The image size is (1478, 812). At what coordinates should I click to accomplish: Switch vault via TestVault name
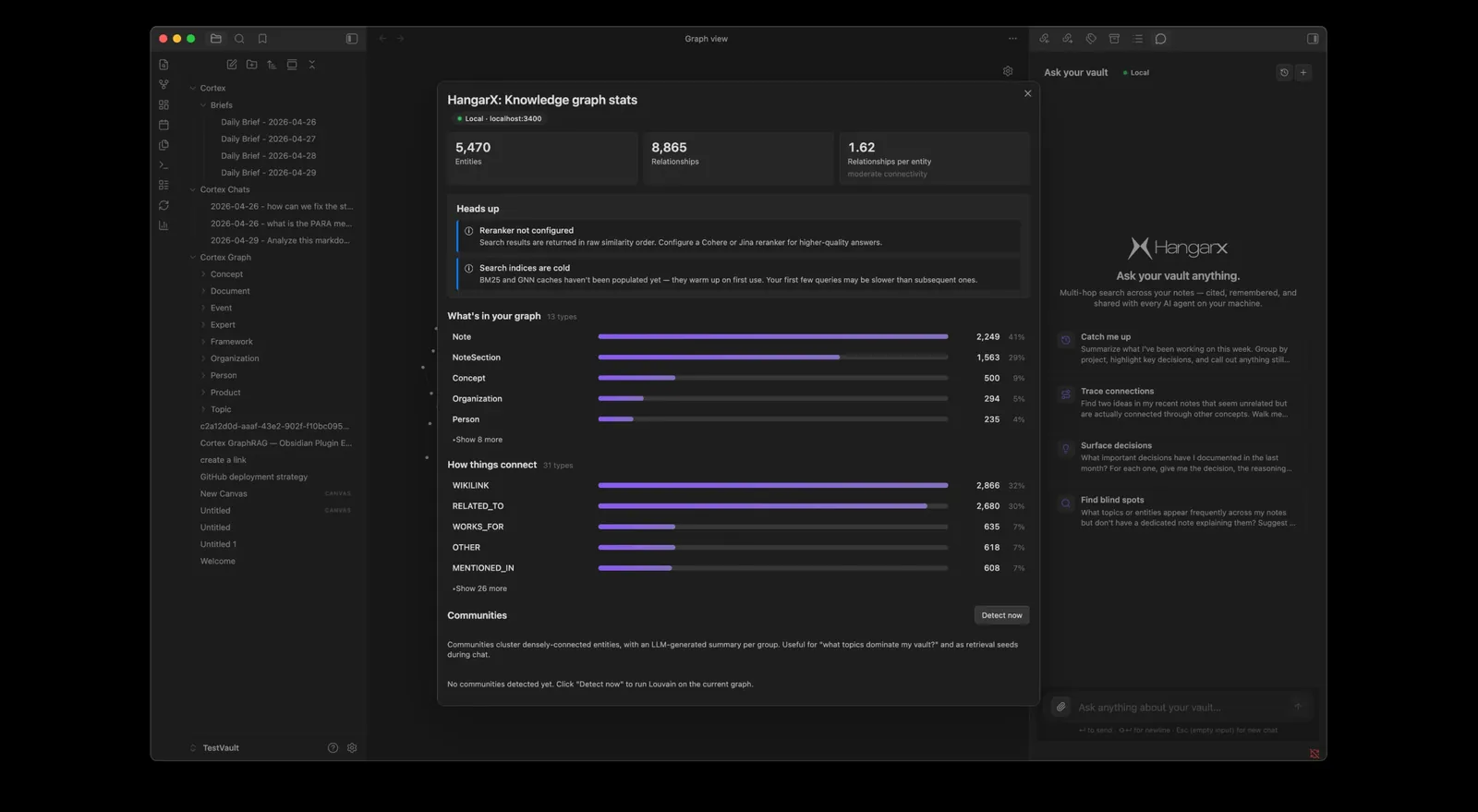[221, 748]
